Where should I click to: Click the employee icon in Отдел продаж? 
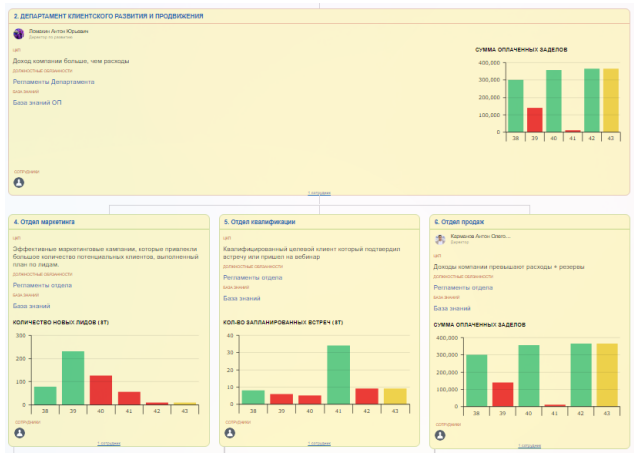tap(439, 434)
